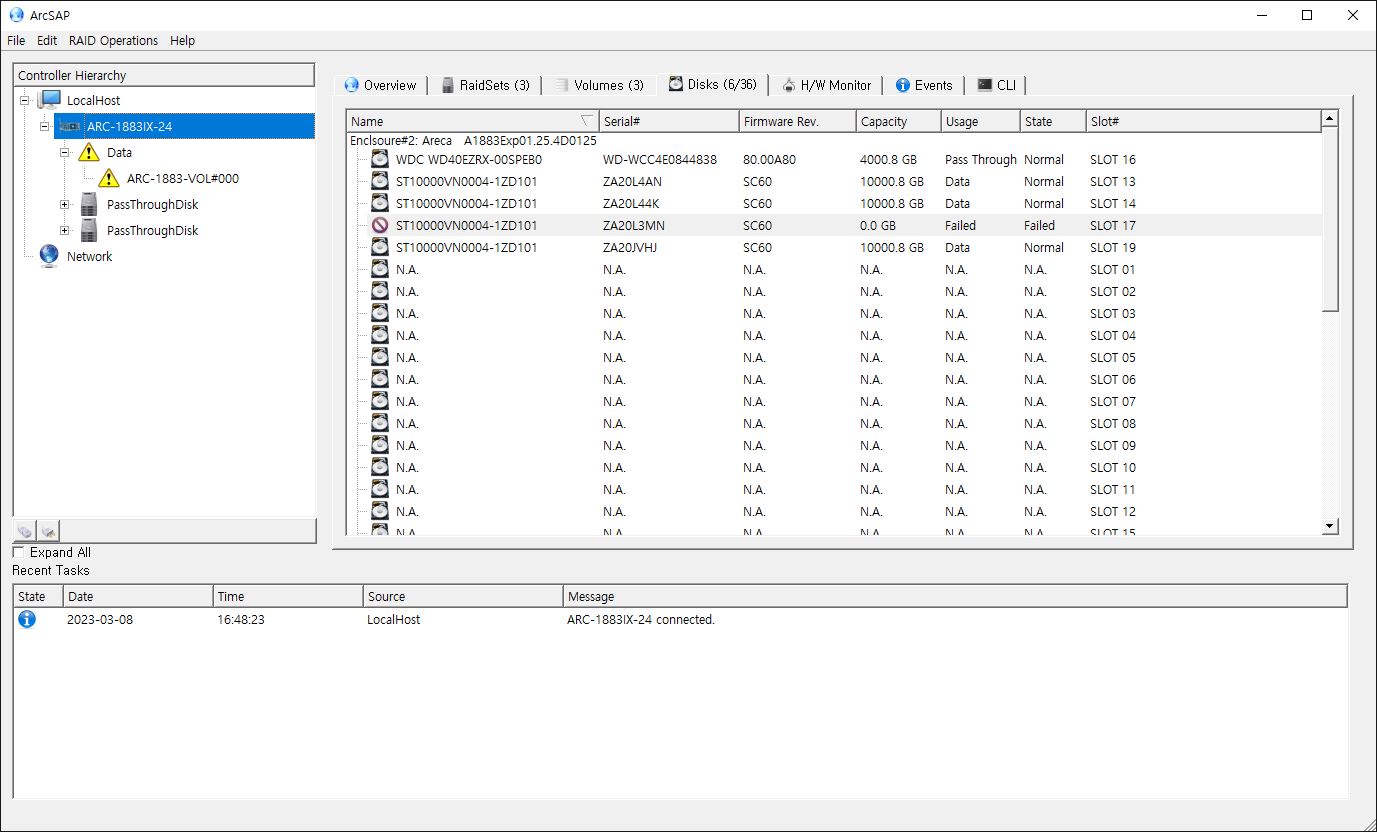This screenshot has height=832, width=1377.
Task: Click the PassThroughDisk server icon directly above Network
Action: (x=89, y=230)
